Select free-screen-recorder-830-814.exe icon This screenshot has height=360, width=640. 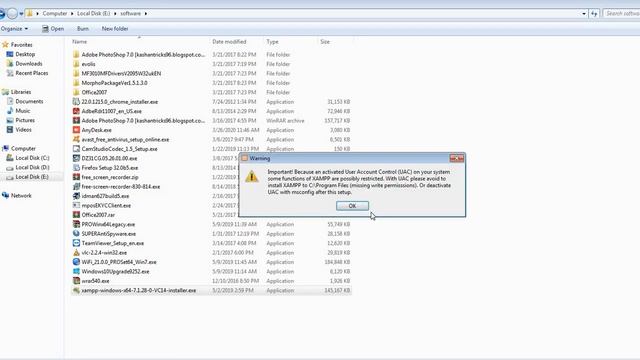[76, 187]
